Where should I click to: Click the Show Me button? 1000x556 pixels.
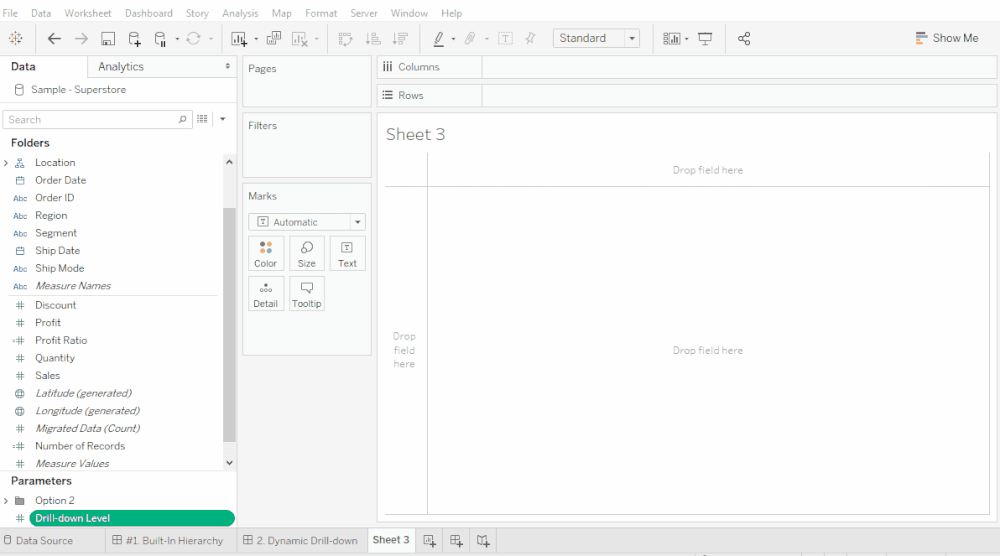click(946, 38)
